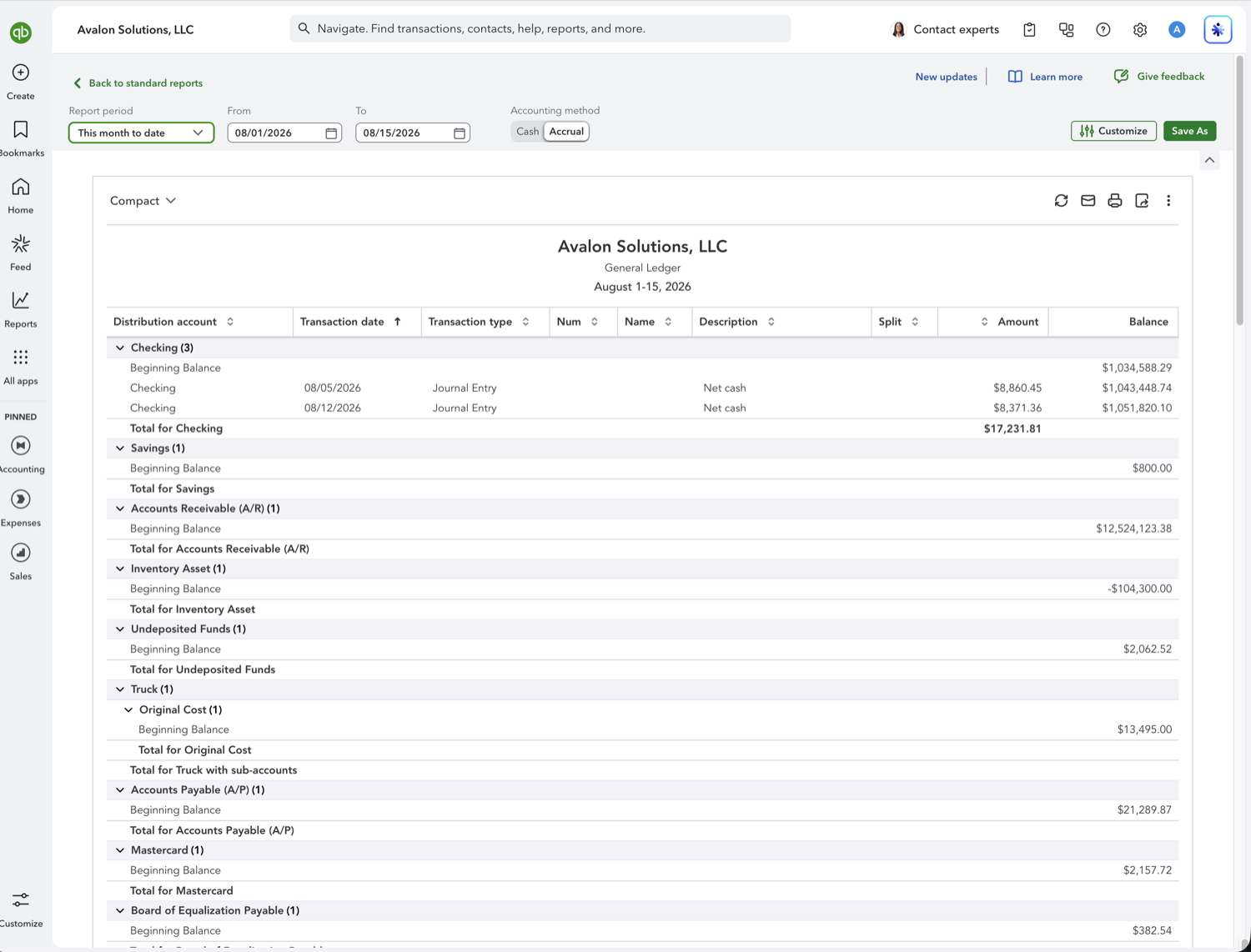
Task: Open the Compact view dropdown
Action: pos(143,201)
